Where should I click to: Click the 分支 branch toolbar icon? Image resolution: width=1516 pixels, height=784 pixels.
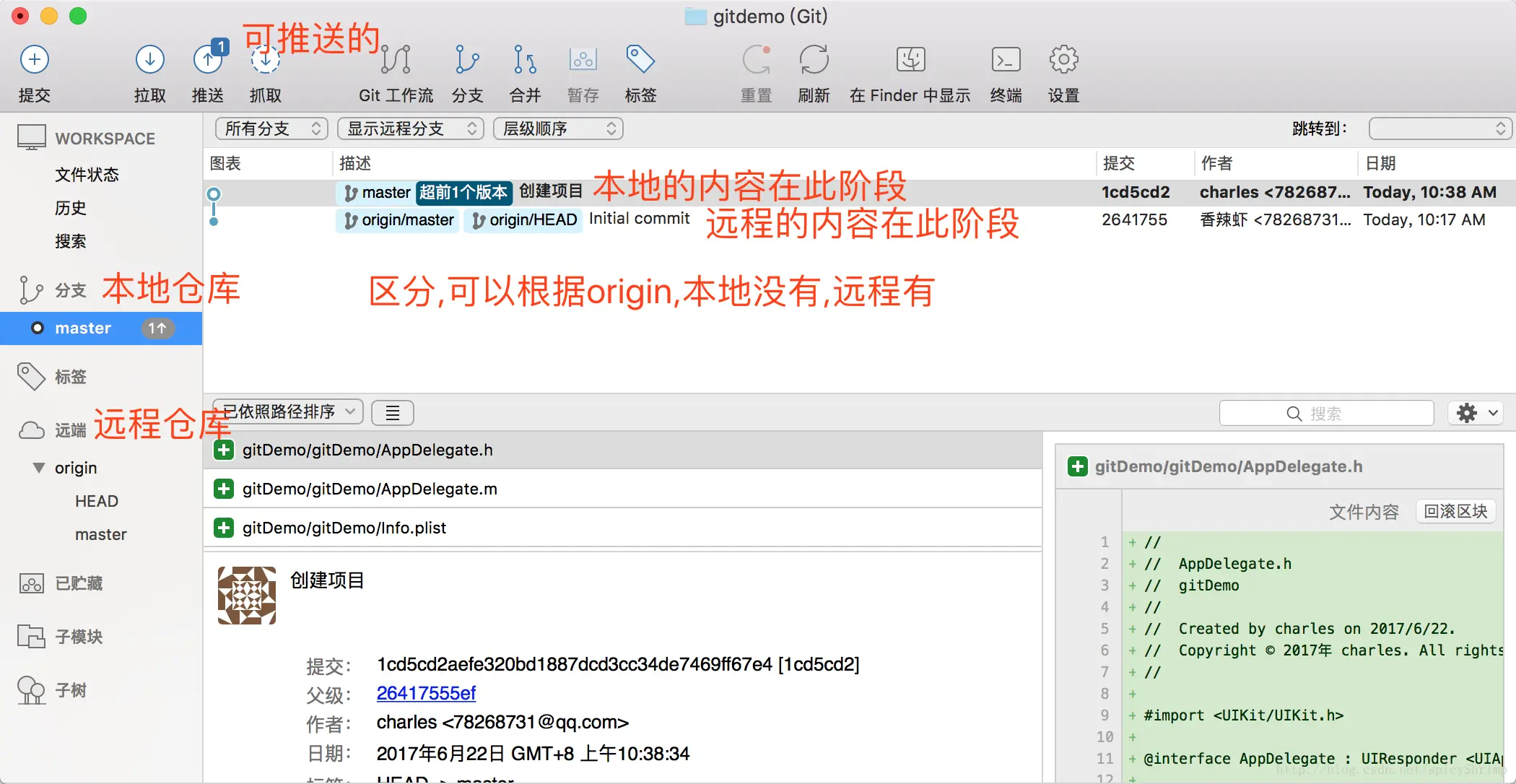click(x=467, y=60)
